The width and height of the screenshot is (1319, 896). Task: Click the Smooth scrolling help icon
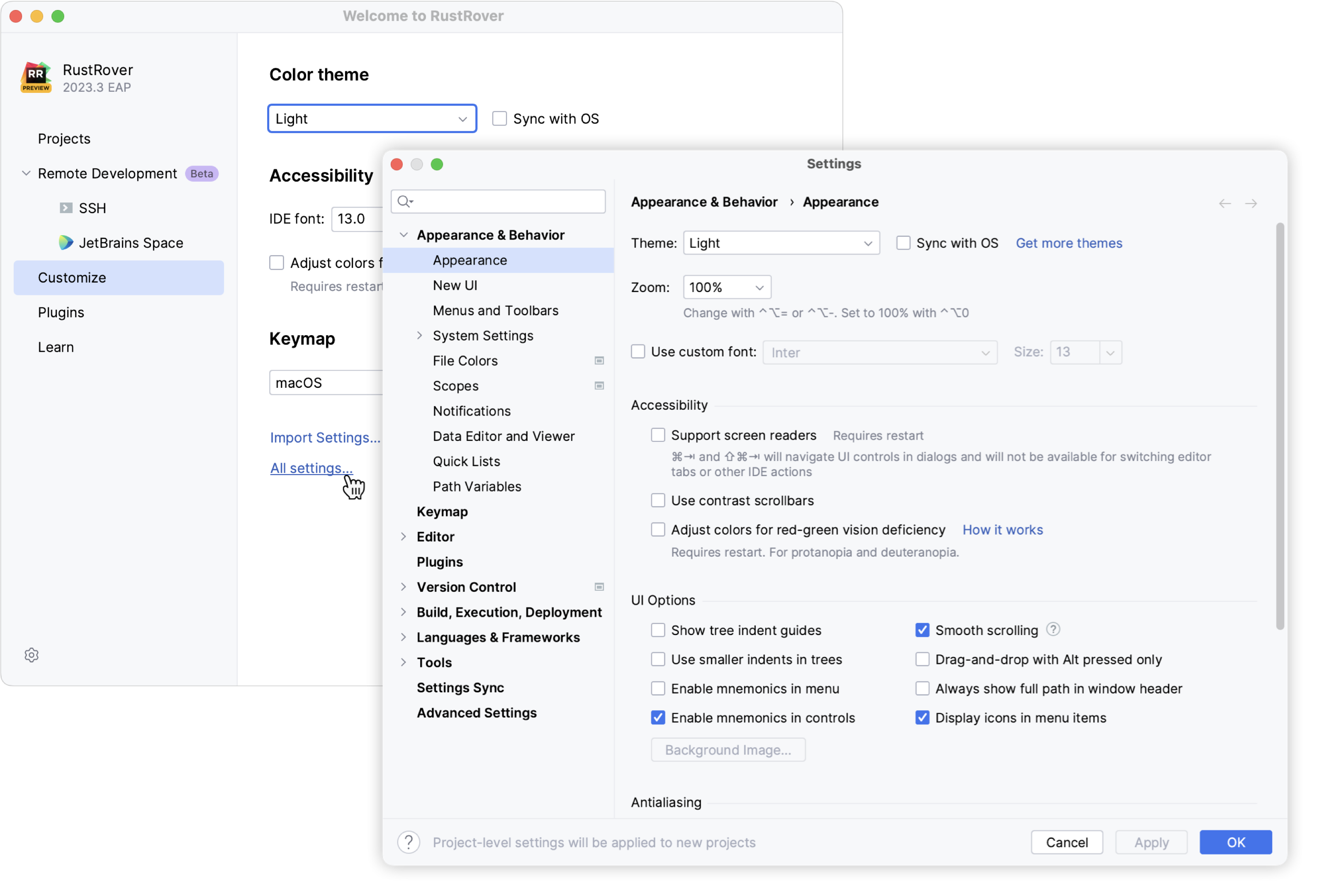(x=1053, y=629)
